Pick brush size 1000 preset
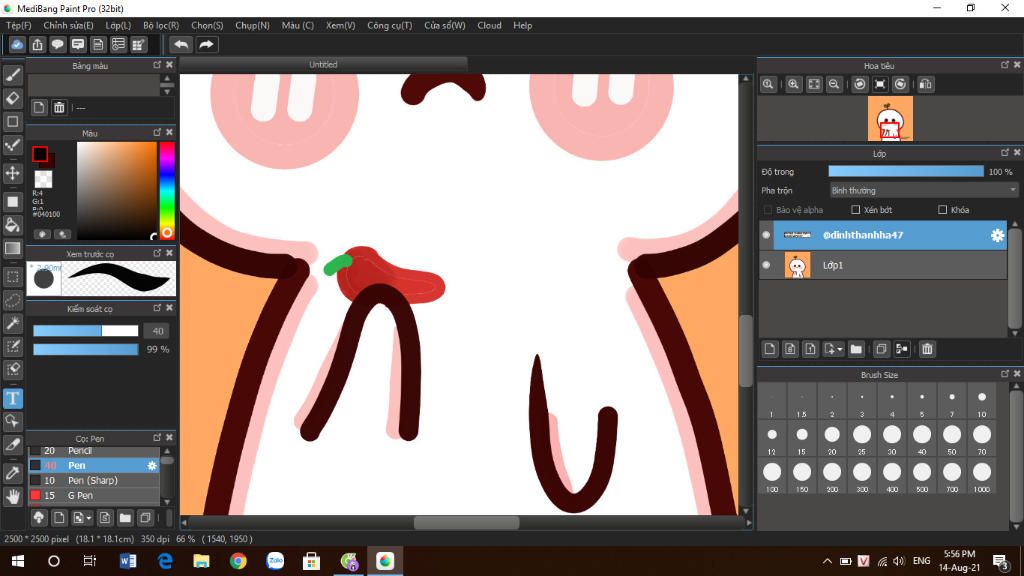Screen dimensions: 1024x576 click(x=982, y=476)
